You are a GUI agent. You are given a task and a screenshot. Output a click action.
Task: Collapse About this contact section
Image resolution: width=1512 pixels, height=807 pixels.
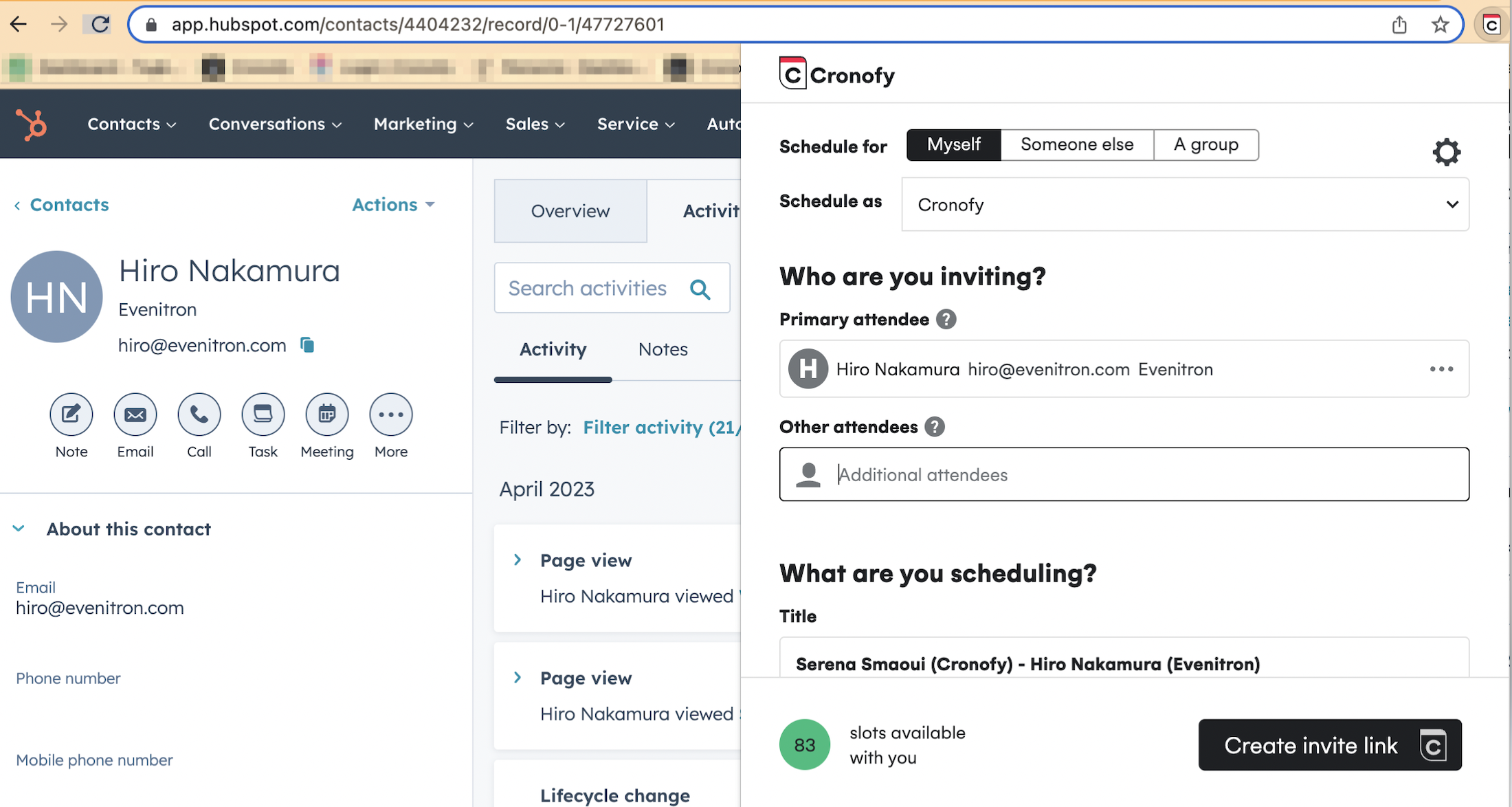click(19, 529)
